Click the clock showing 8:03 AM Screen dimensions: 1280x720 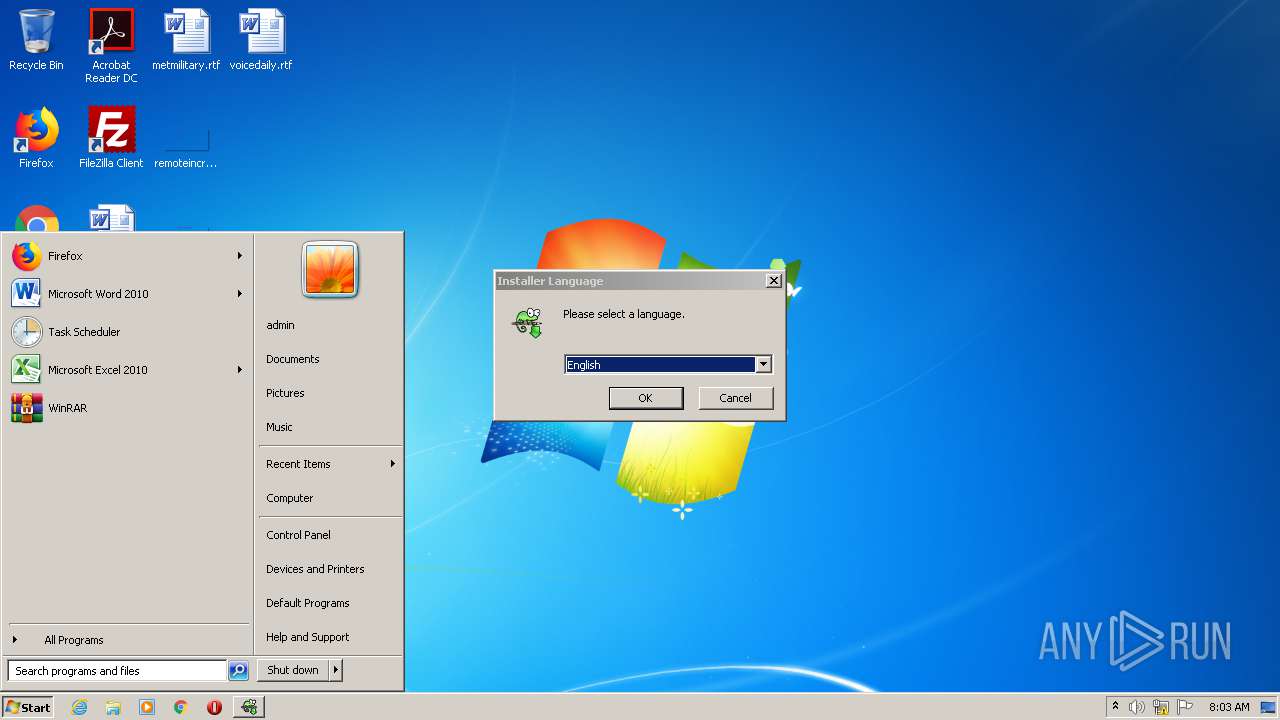tap(1229, 707)
